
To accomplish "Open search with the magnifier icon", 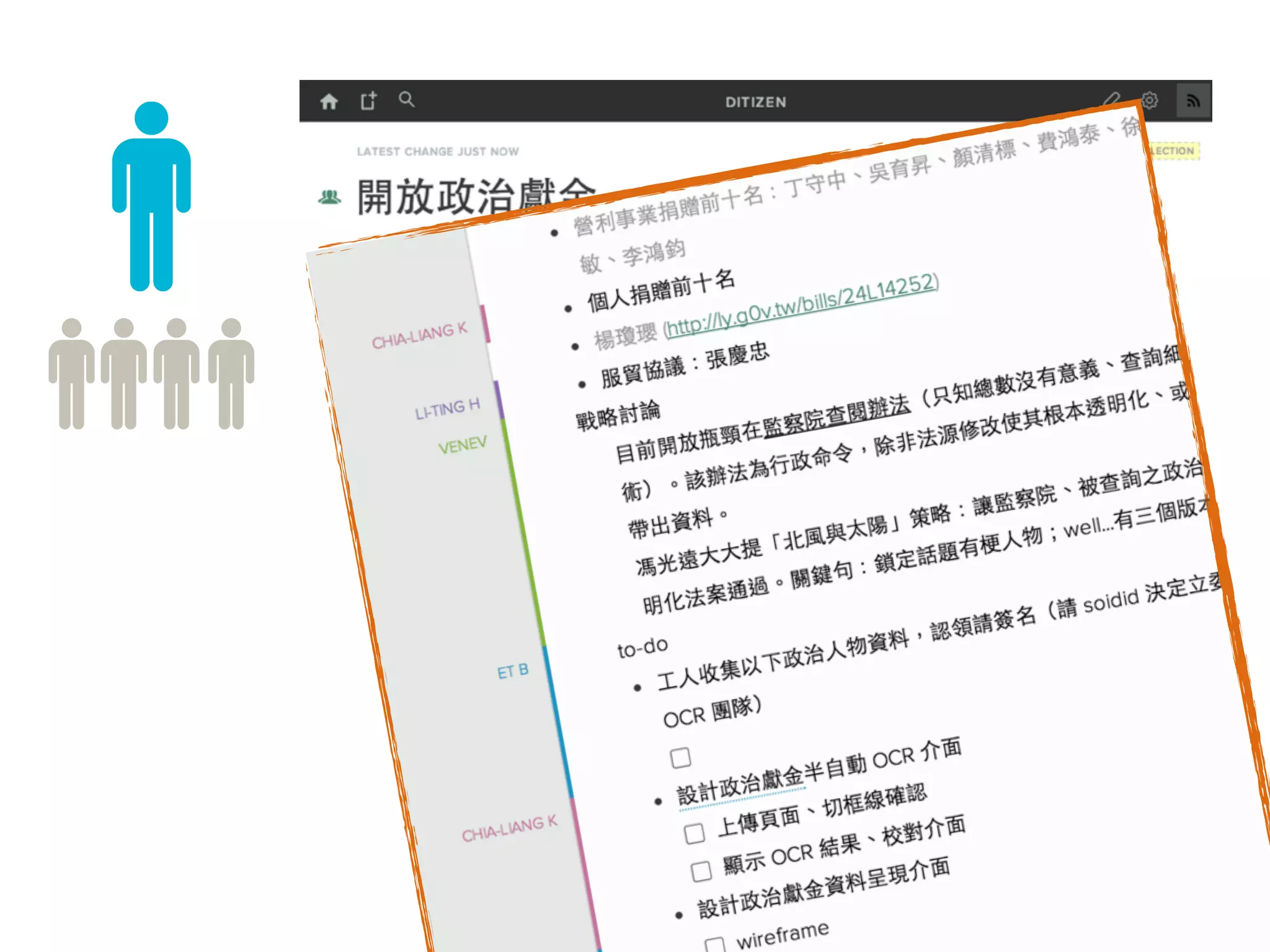I will [x=406, y=99].
